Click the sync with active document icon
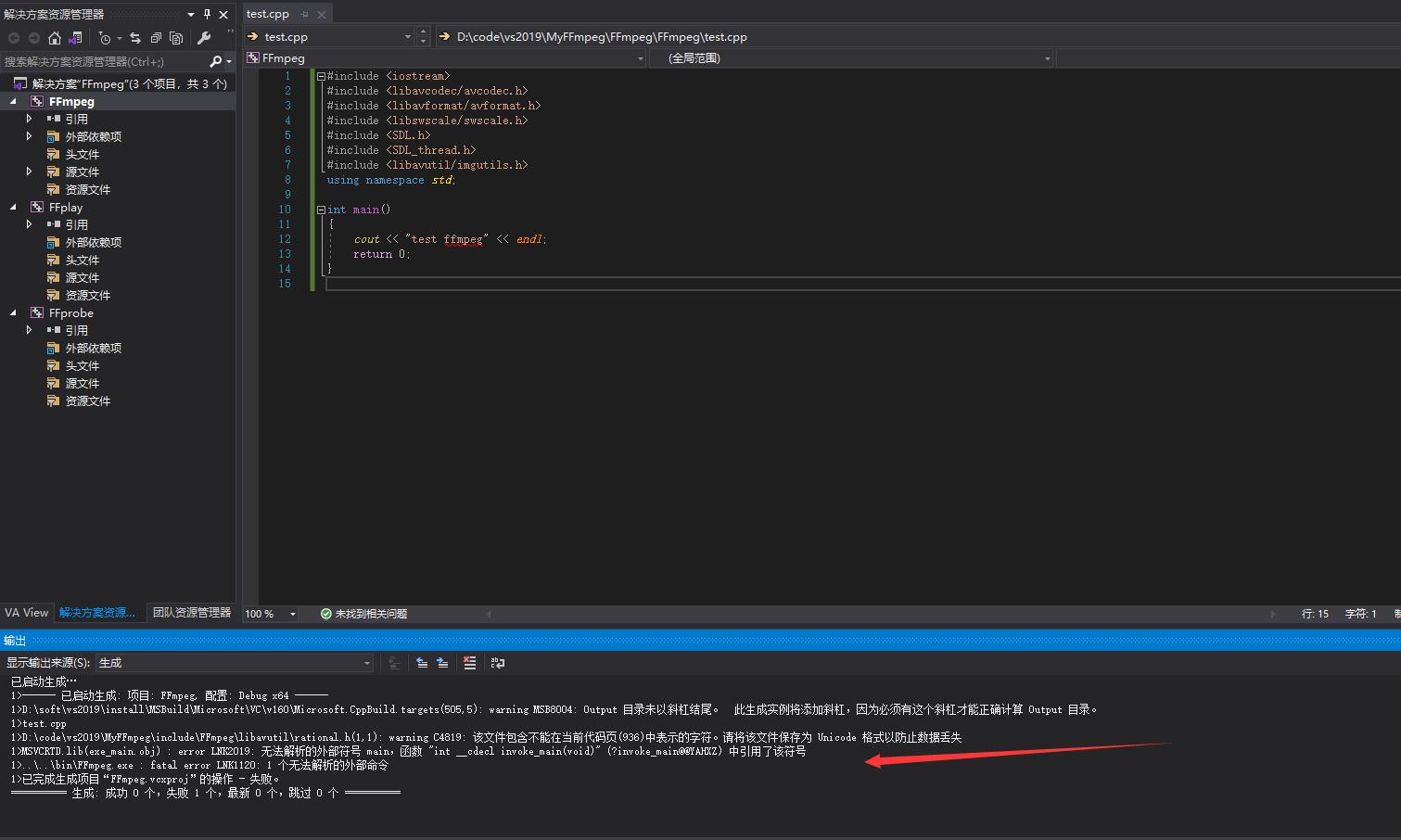The height and width of the screenshot is (840, 1401). [x=135, y=38]
